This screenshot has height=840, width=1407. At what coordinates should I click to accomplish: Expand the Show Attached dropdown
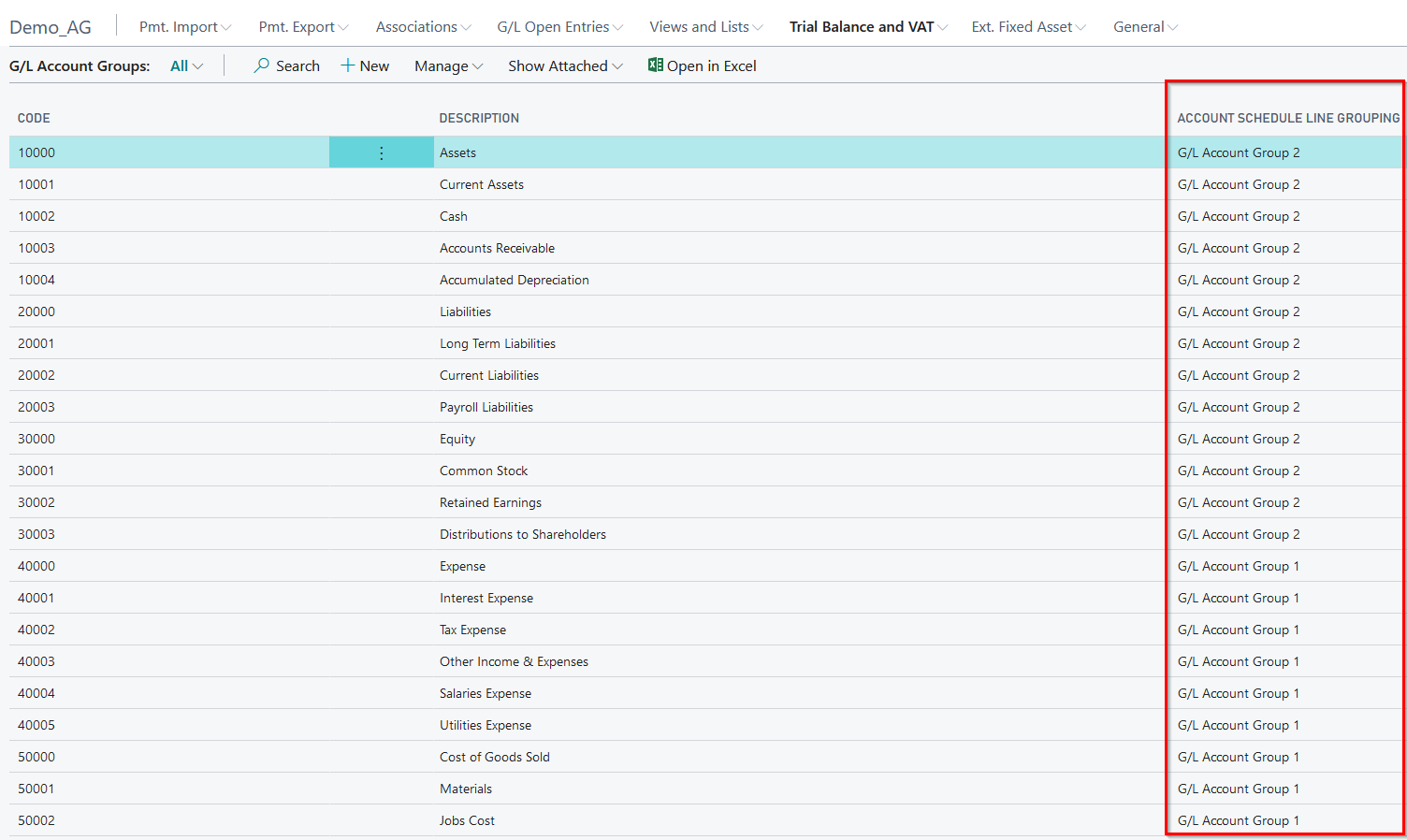(564, 66)
